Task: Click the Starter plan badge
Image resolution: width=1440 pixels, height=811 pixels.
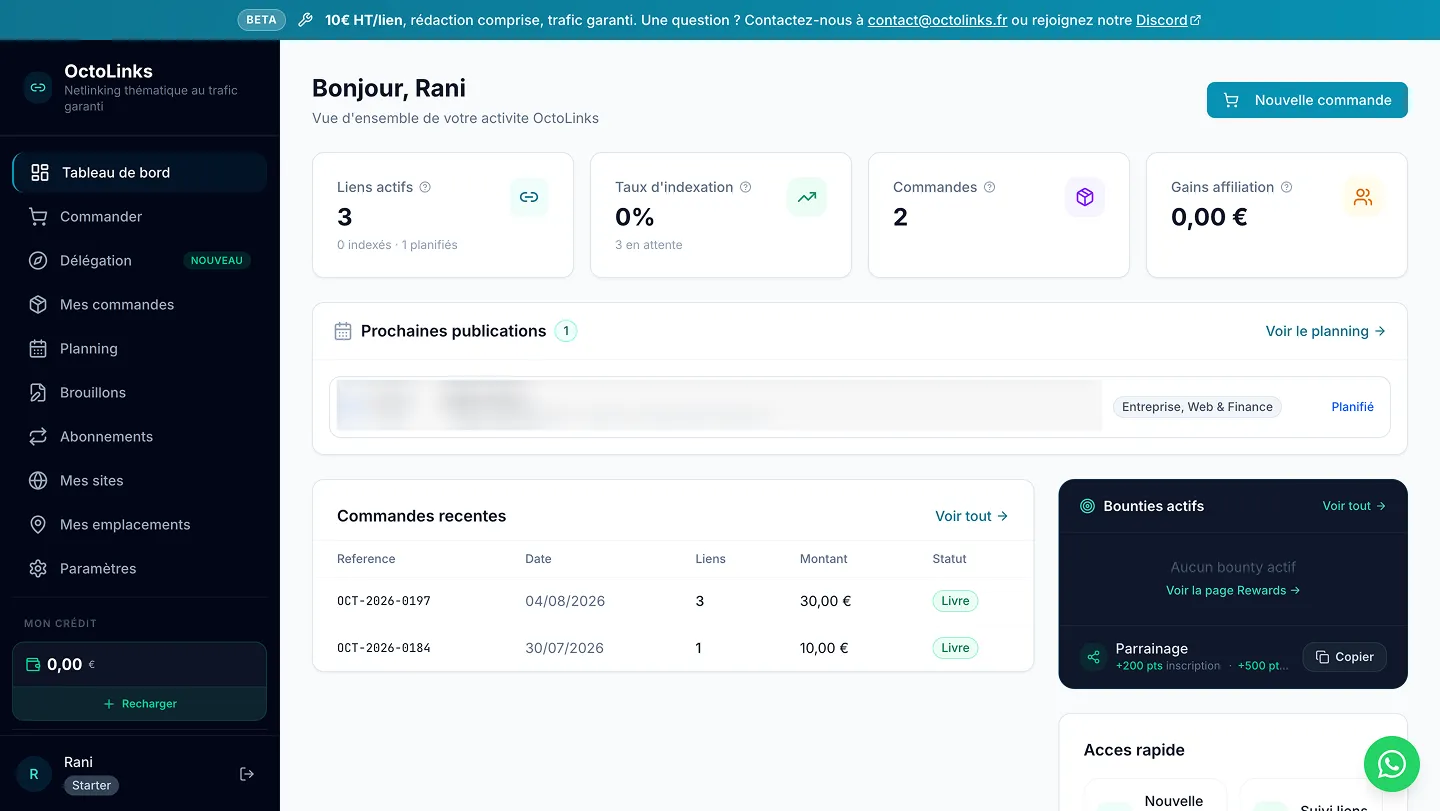Action: click(x=91, y=785)
